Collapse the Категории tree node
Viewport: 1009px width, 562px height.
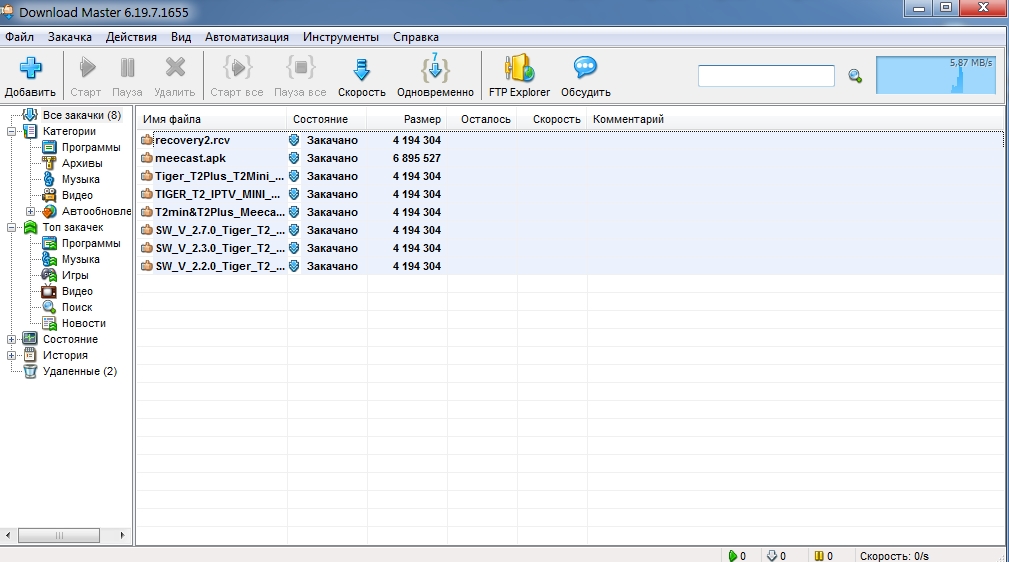point(11,131)
